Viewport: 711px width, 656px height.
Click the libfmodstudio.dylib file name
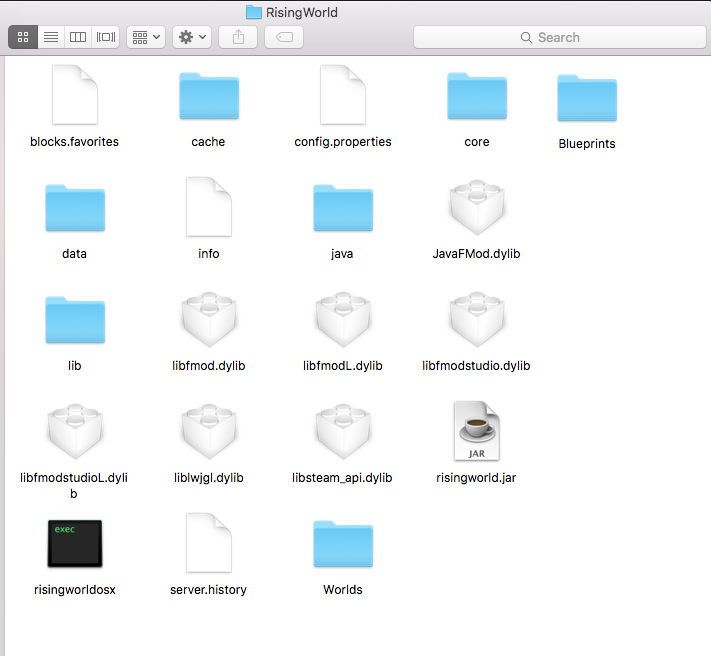(x=476, y=366)
